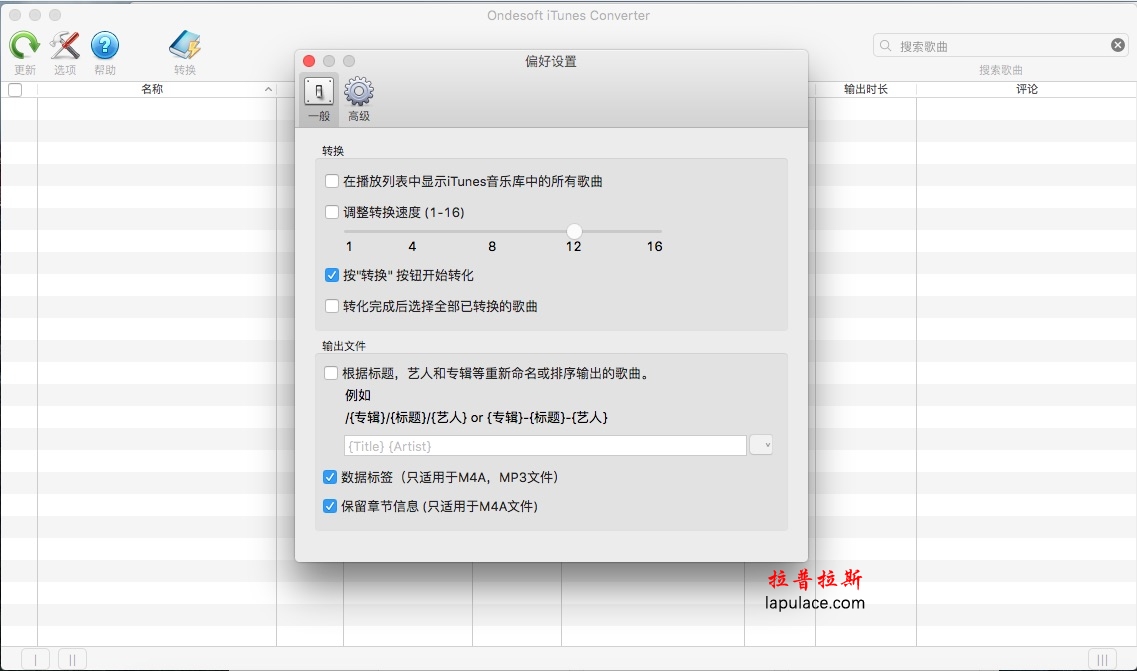The width and height of the screenshot is (1137, 671).
Task: Click the {Title} {Artist} filename pattern field
Action: pos(545,445)
